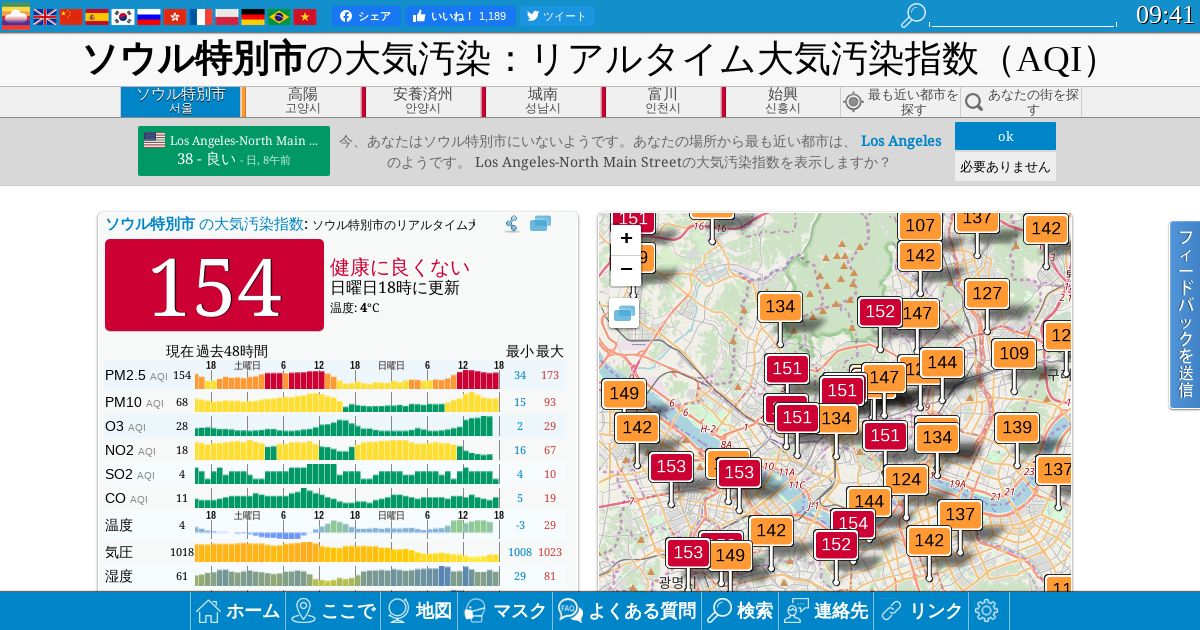Switch language with the South Korea flag

(x=123, y=16)
